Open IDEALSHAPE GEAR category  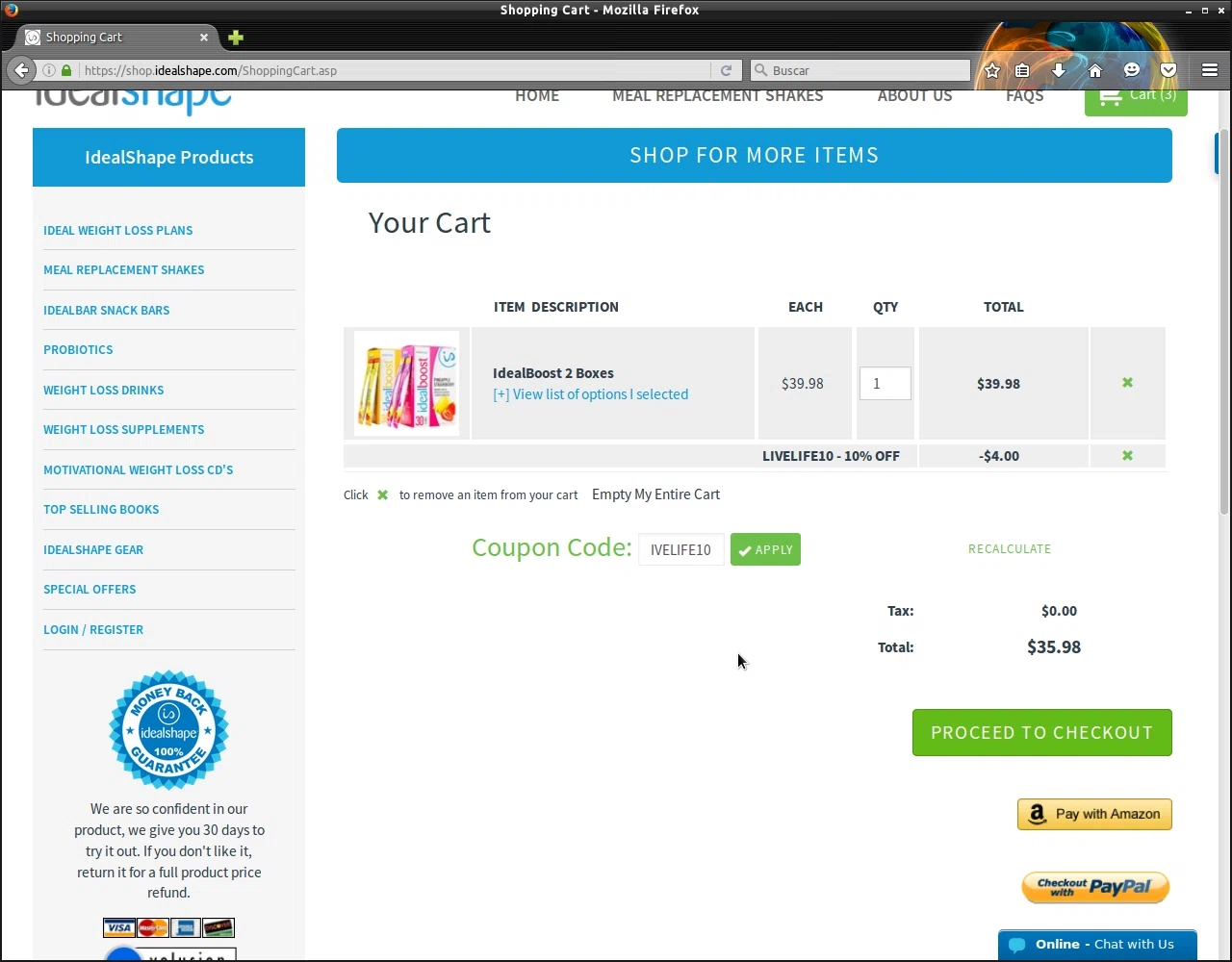pos(93,550)
